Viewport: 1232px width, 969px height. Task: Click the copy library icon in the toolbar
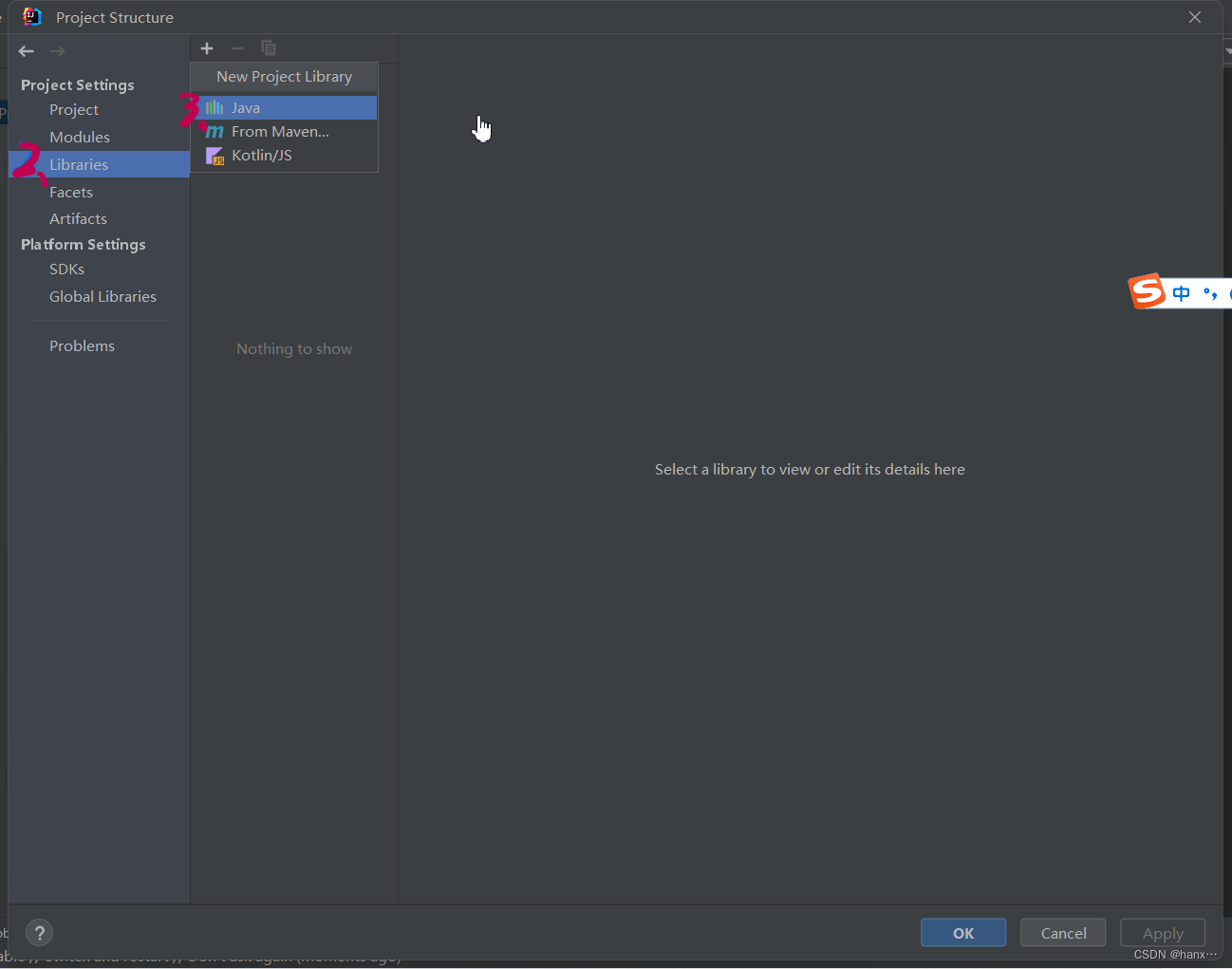(x=269, y=47)
